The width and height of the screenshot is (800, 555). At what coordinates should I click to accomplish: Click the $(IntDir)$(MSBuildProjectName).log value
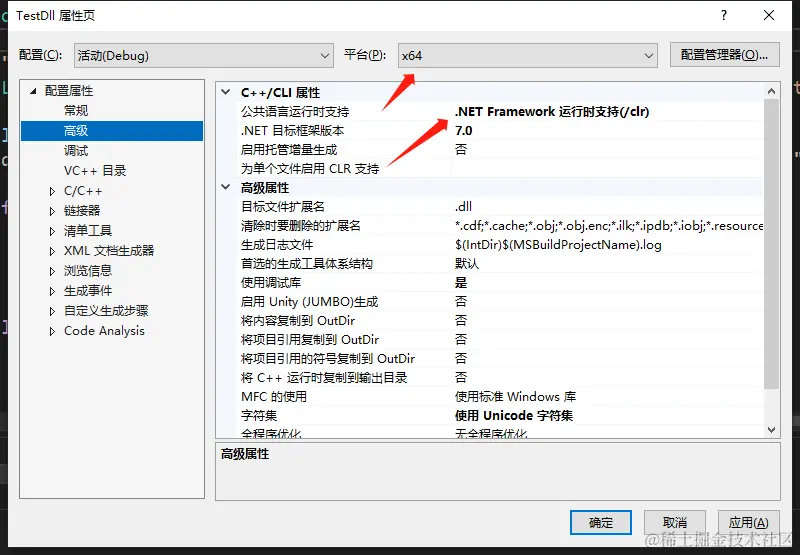(x=558, y=245)
